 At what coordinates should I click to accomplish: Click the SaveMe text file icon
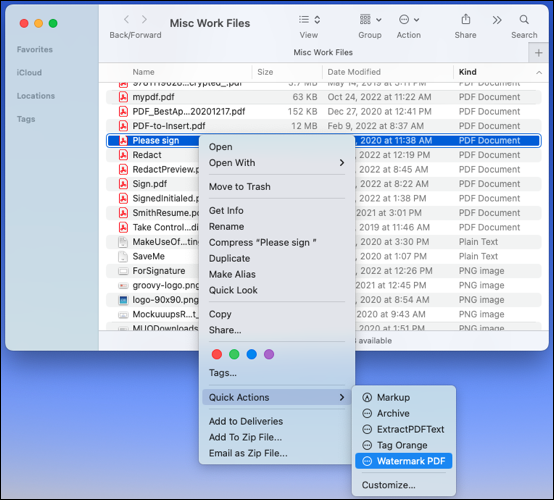pos(123,256)
